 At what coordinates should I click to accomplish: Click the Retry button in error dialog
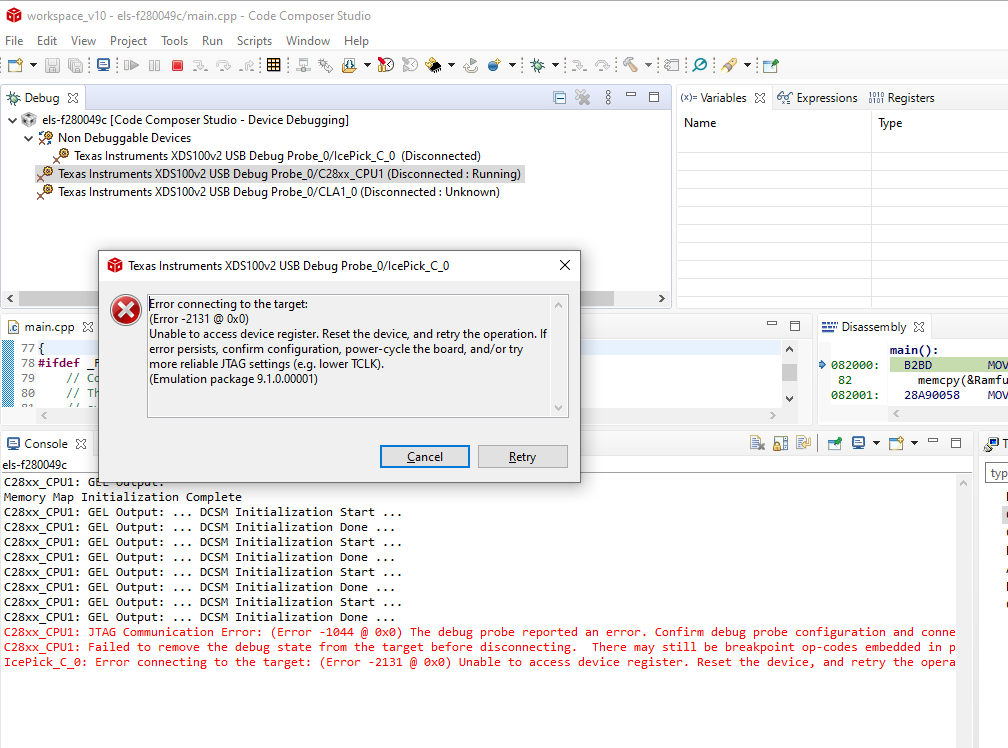[x=523, y=457]
